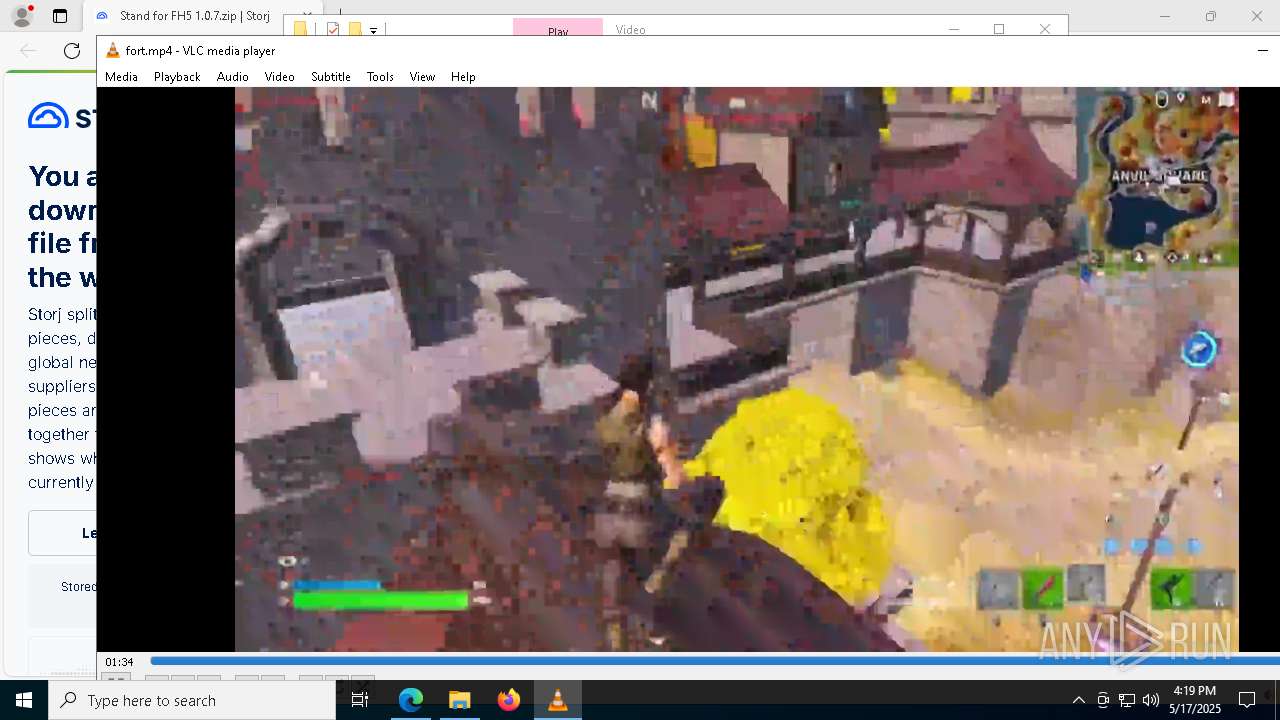1280x720 pixels.
Task: Minimize the VLC media player window
Action: [x=1263, y=50]
